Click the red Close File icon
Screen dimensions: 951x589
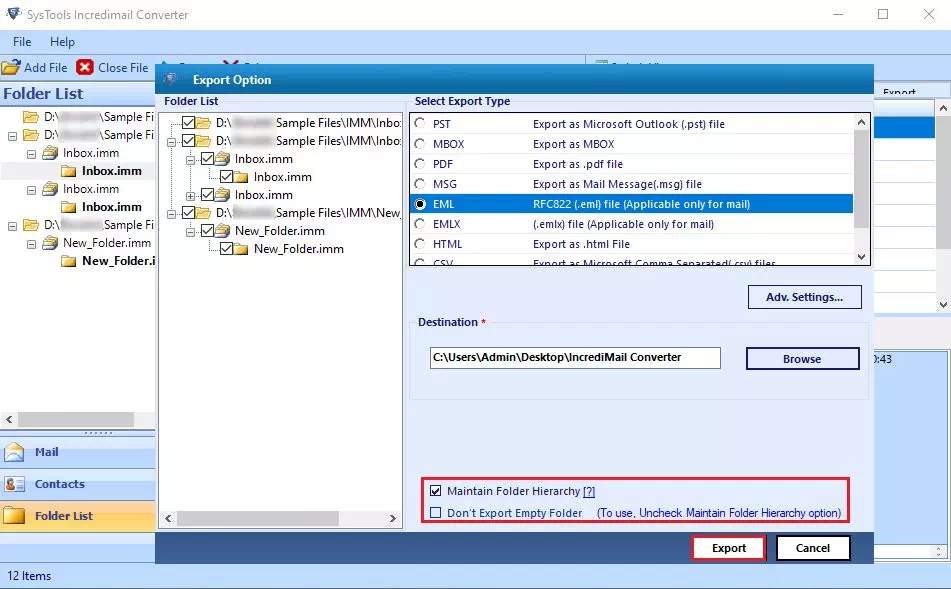click(x=85, y=67)
